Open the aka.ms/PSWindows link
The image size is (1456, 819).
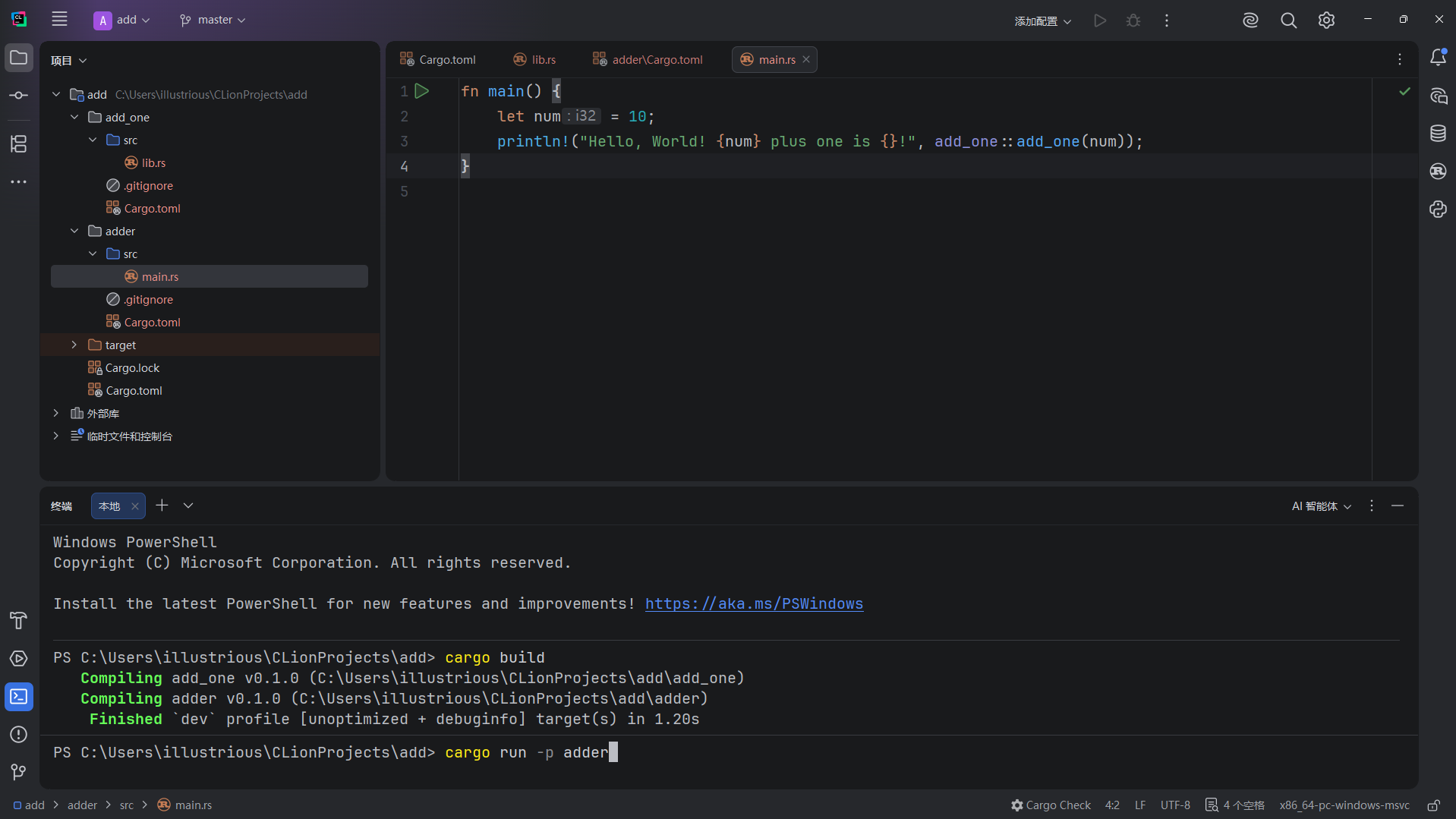tap(754, 603)
